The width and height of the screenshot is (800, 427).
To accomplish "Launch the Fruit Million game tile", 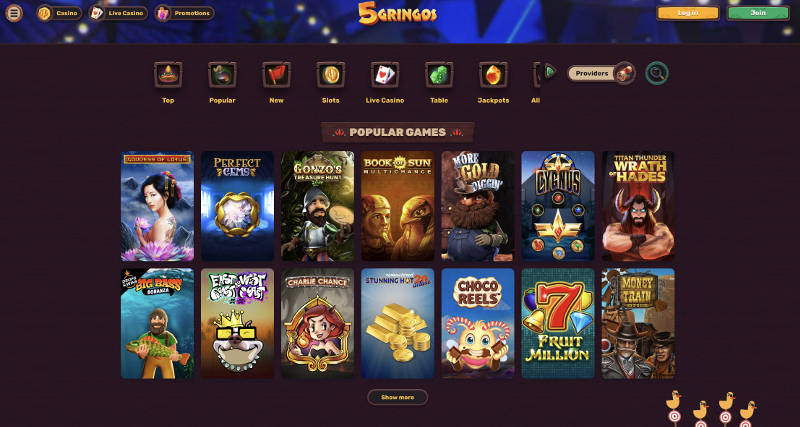I will click(558, 323).
